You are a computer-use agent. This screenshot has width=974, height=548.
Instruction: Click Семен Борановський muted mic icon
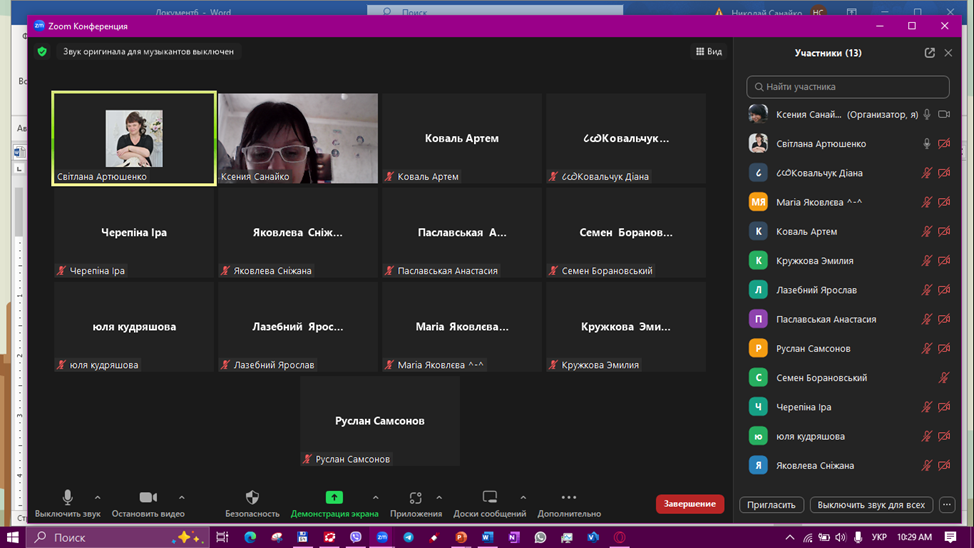(x=944, y=377)
